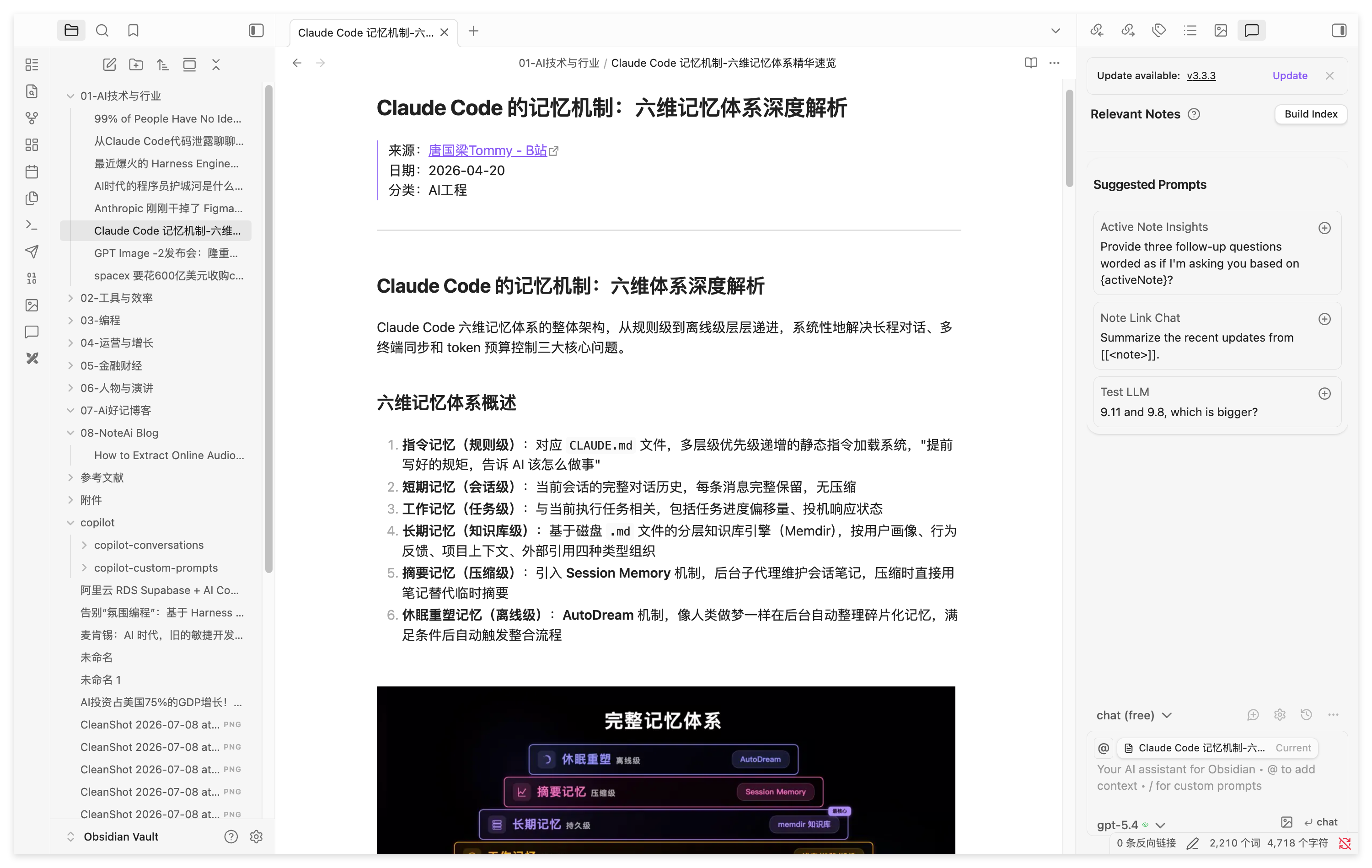Open the gpt-5.4 model dropdown
The height and width of the screenshot is (868, 1372).
1131,825
